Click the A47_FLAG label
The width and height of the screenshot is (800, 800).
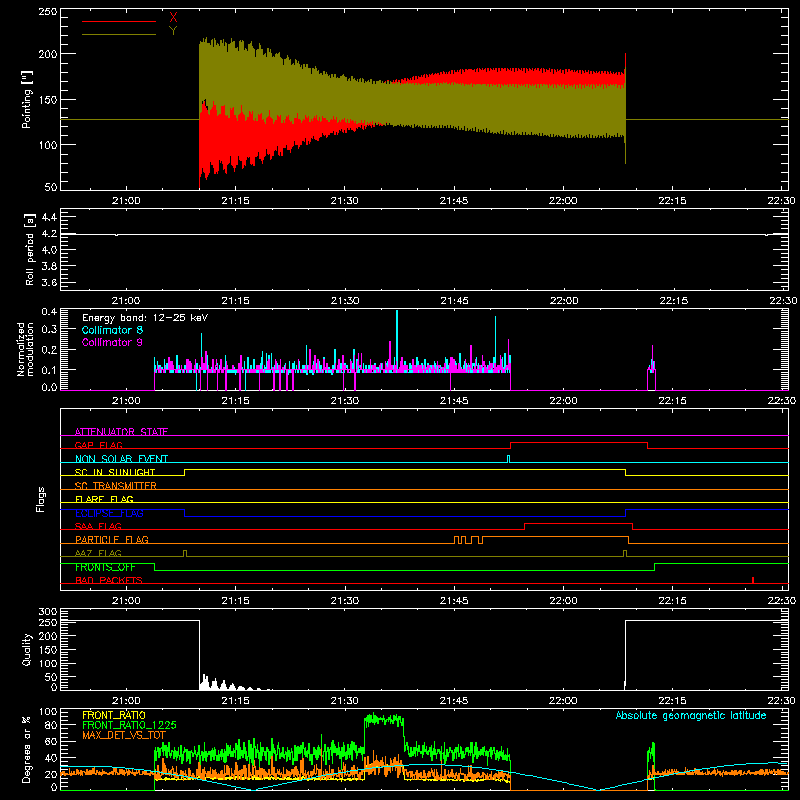pyautogui.click(x=98, y=553)
